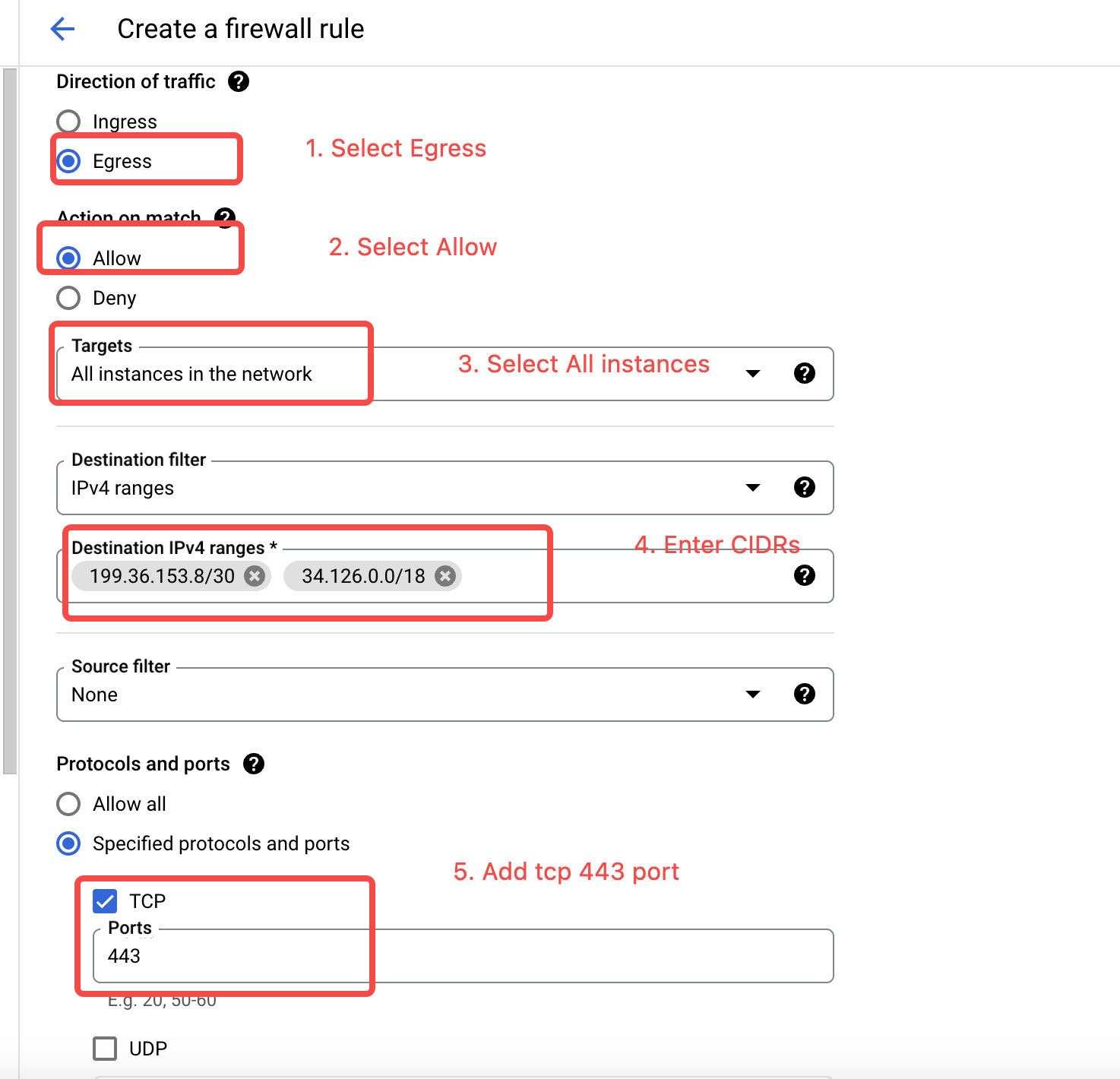Select the Allow all protocols option
The image size is (1120, 1079).
[68, 804]
